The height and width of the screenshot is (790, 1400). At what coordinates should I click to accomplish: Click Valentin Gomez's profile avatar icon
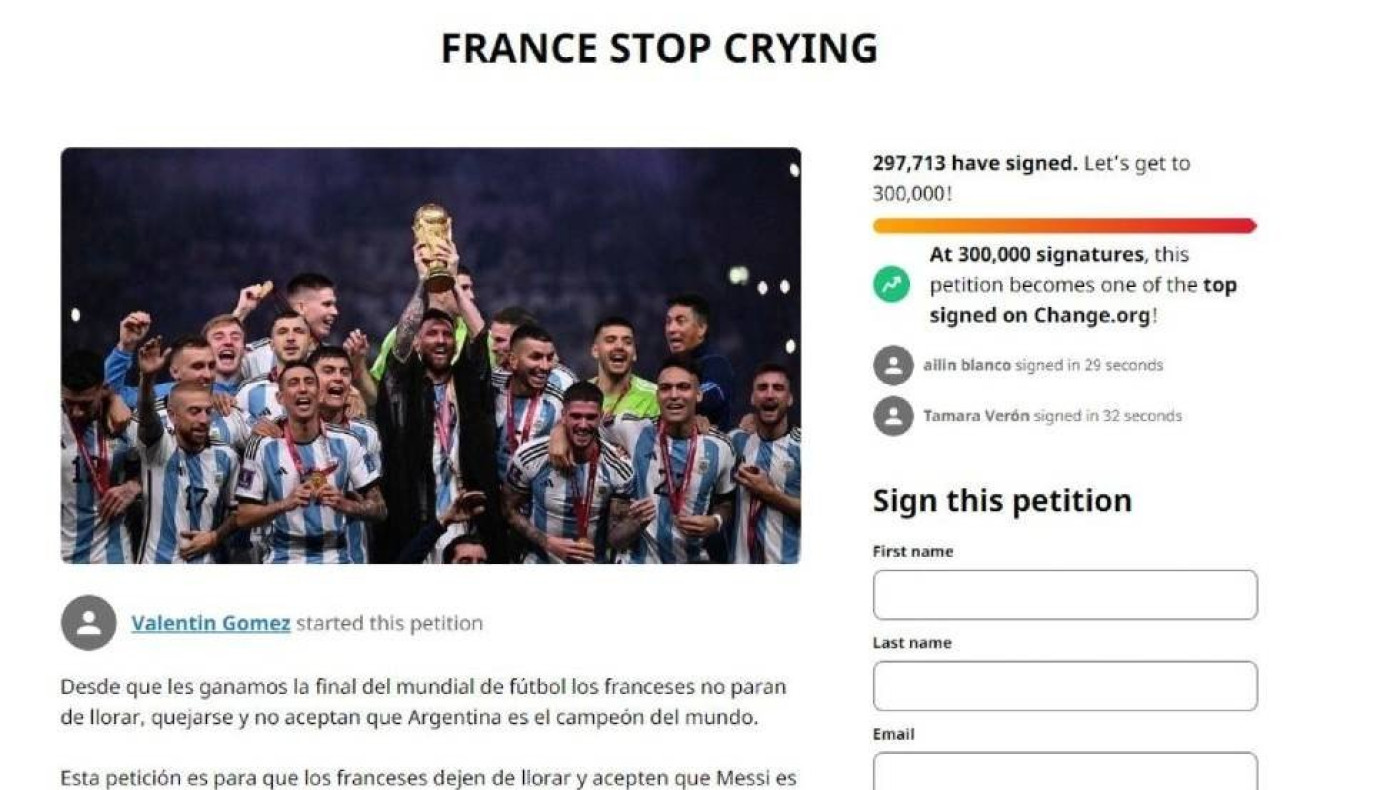(89, 623)
